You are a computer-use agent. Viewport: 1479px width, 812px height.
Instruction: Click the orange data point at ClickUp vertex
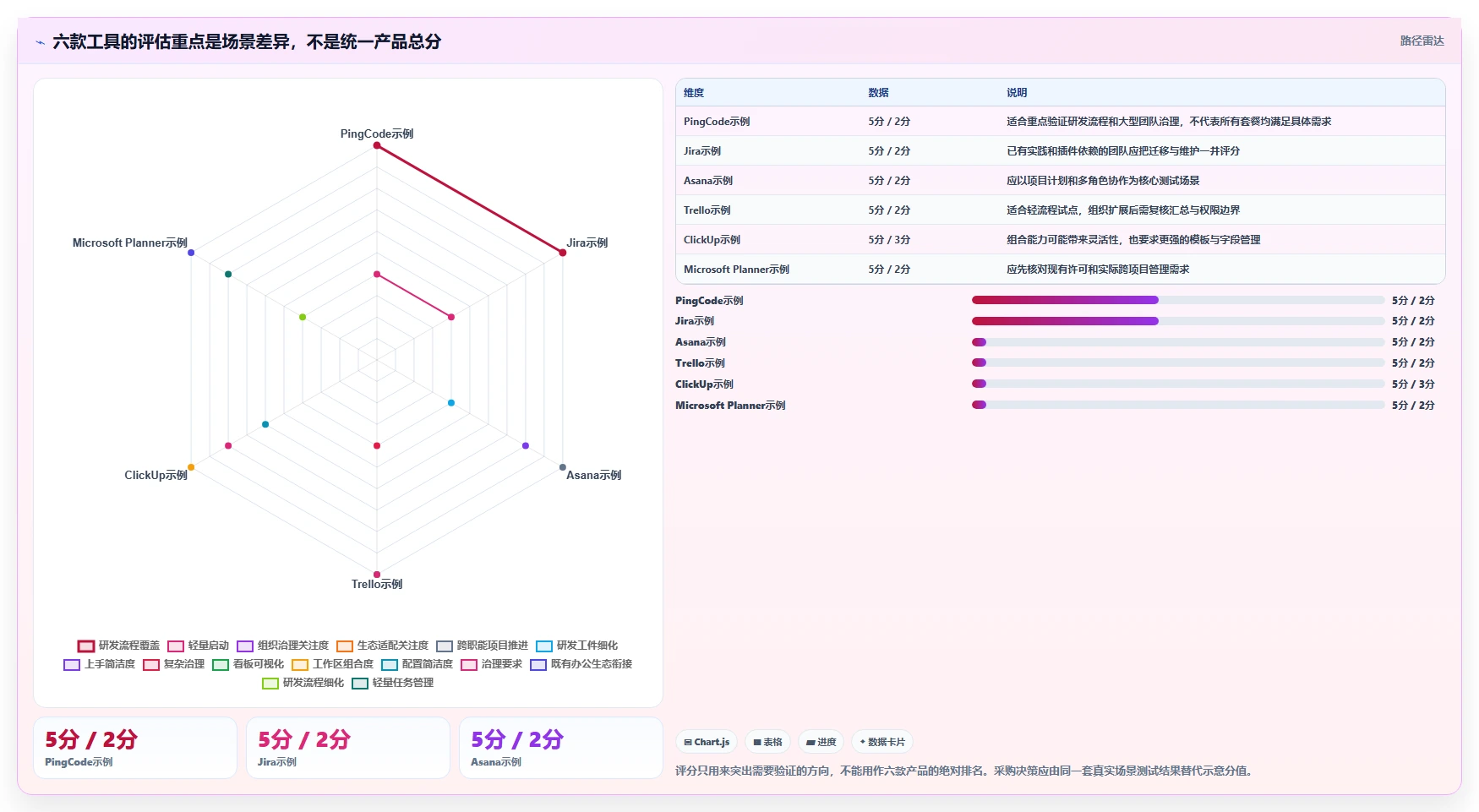[191, 467]
